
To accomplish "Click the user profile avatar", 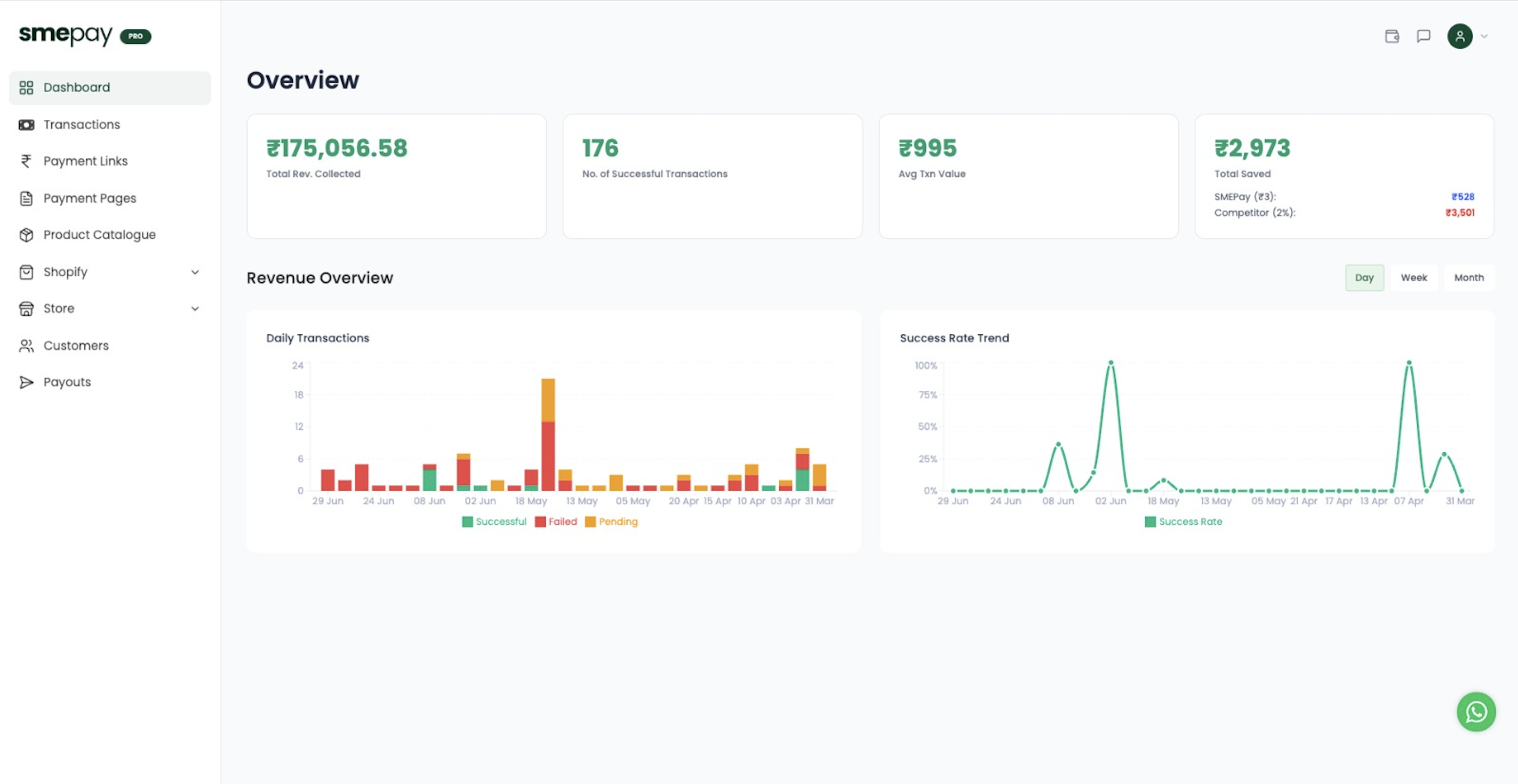I will tap(1460, 36).
